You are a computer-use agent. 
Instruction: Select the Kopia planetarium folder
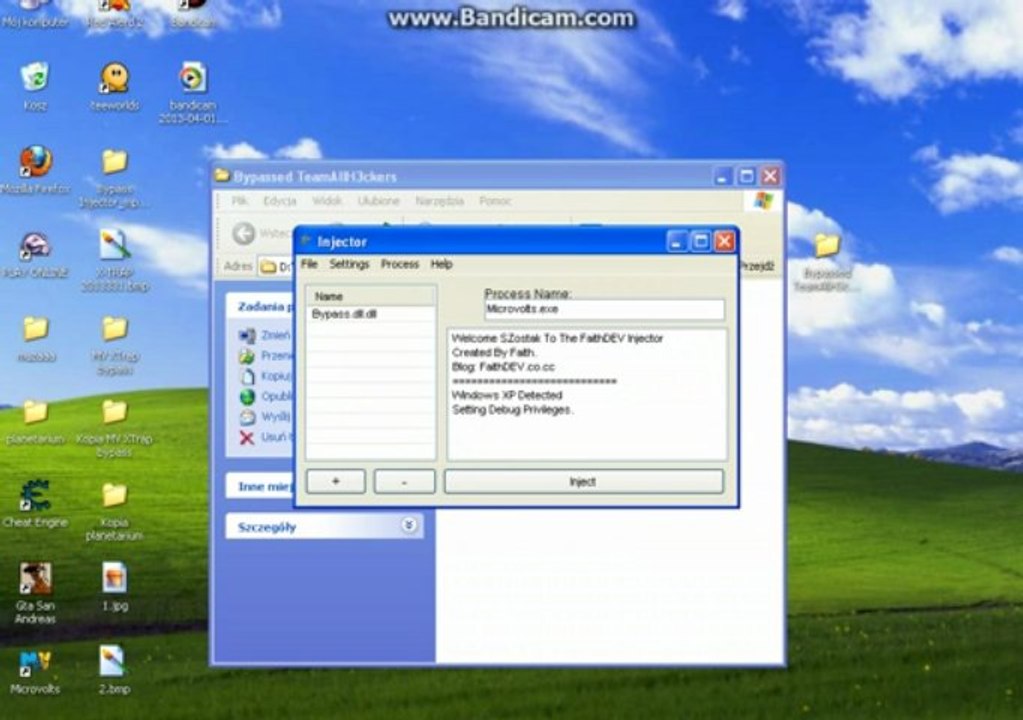(x=114, y=496)
